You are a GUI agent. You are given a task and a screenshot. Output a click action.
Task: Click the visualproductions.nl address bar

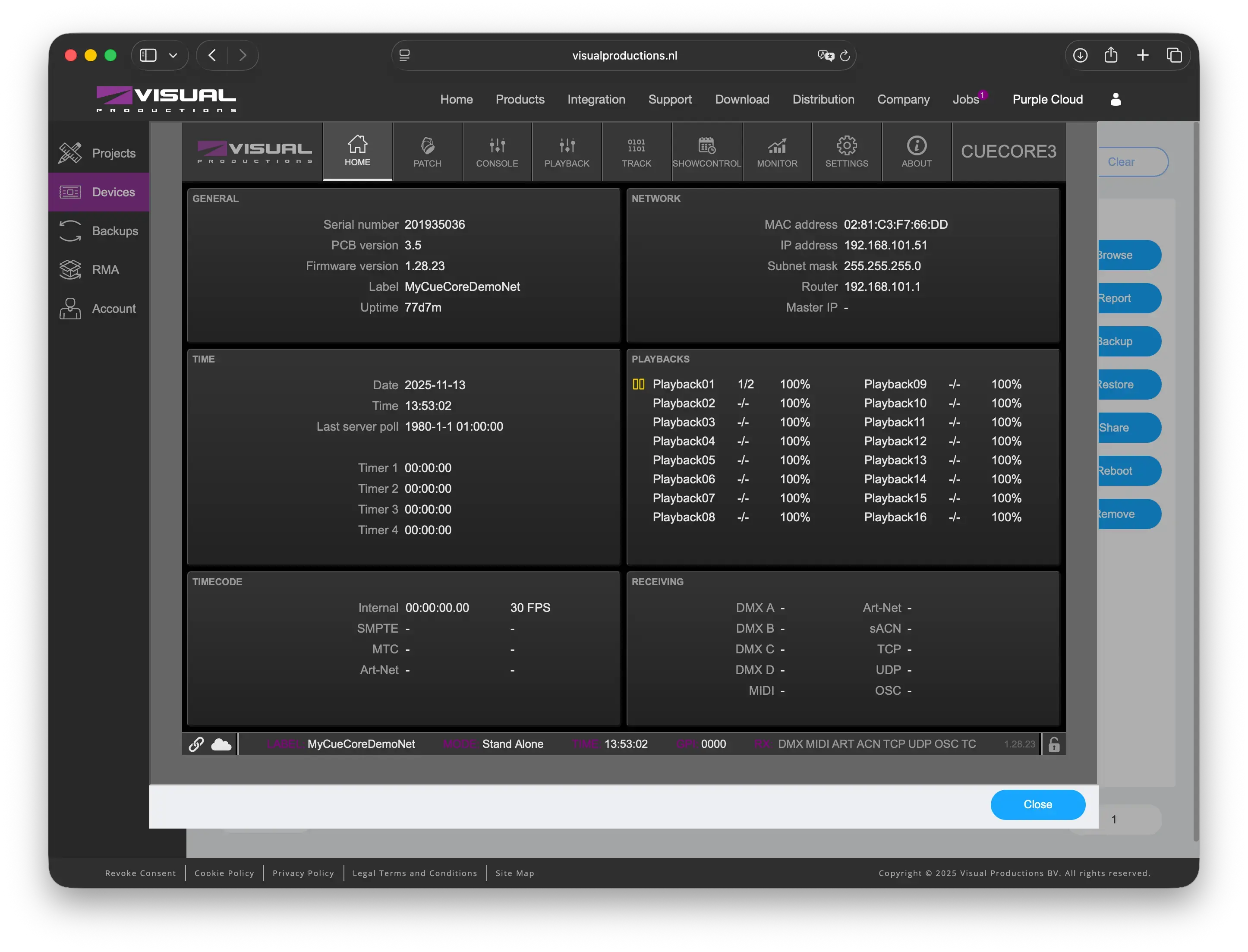(624, 56)
